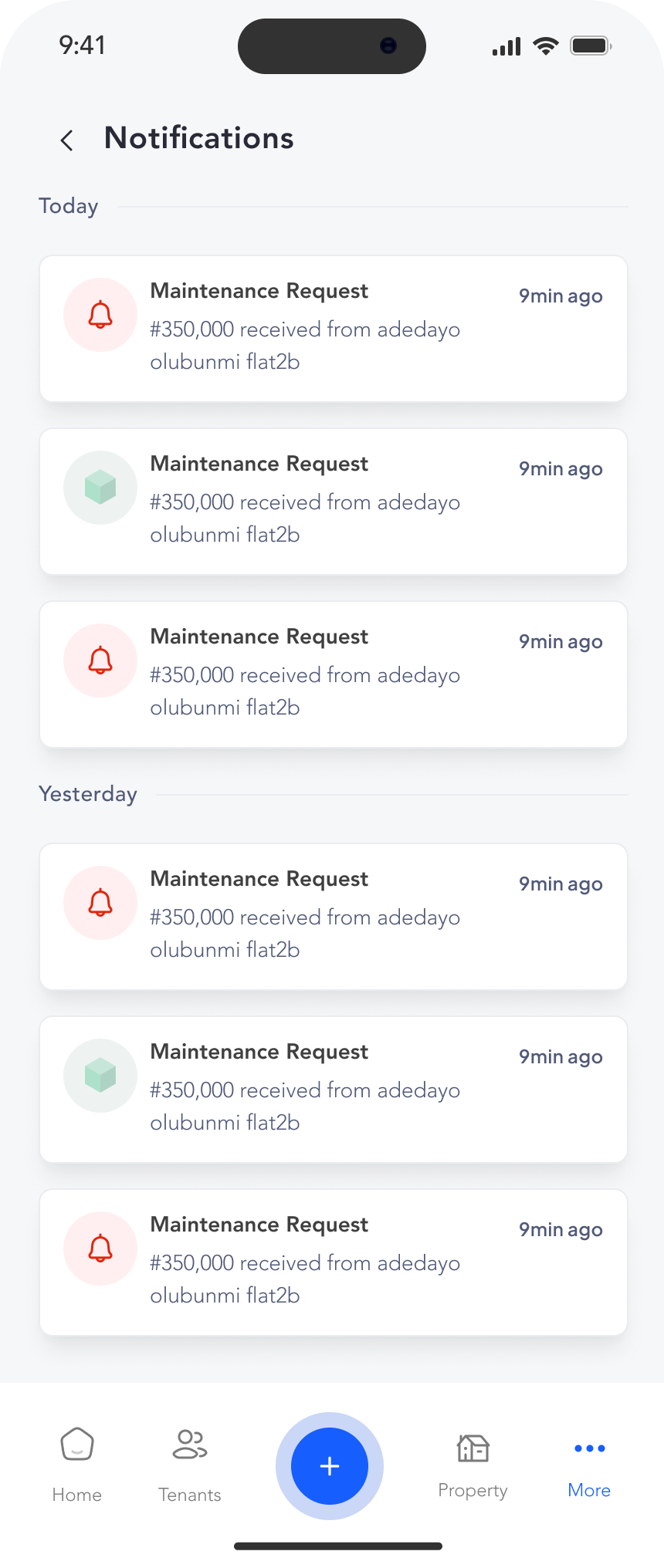Click the green cube icon under Yesterday section

100,1076
